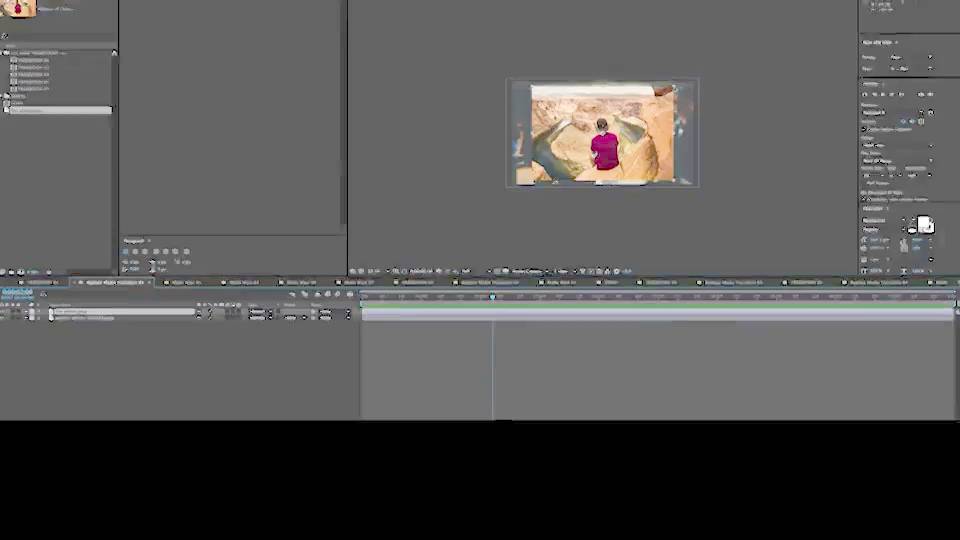This screenshot has width=960, height=540.
Task: Toggle Motion Blur icon in timeline
Action: 337,294
